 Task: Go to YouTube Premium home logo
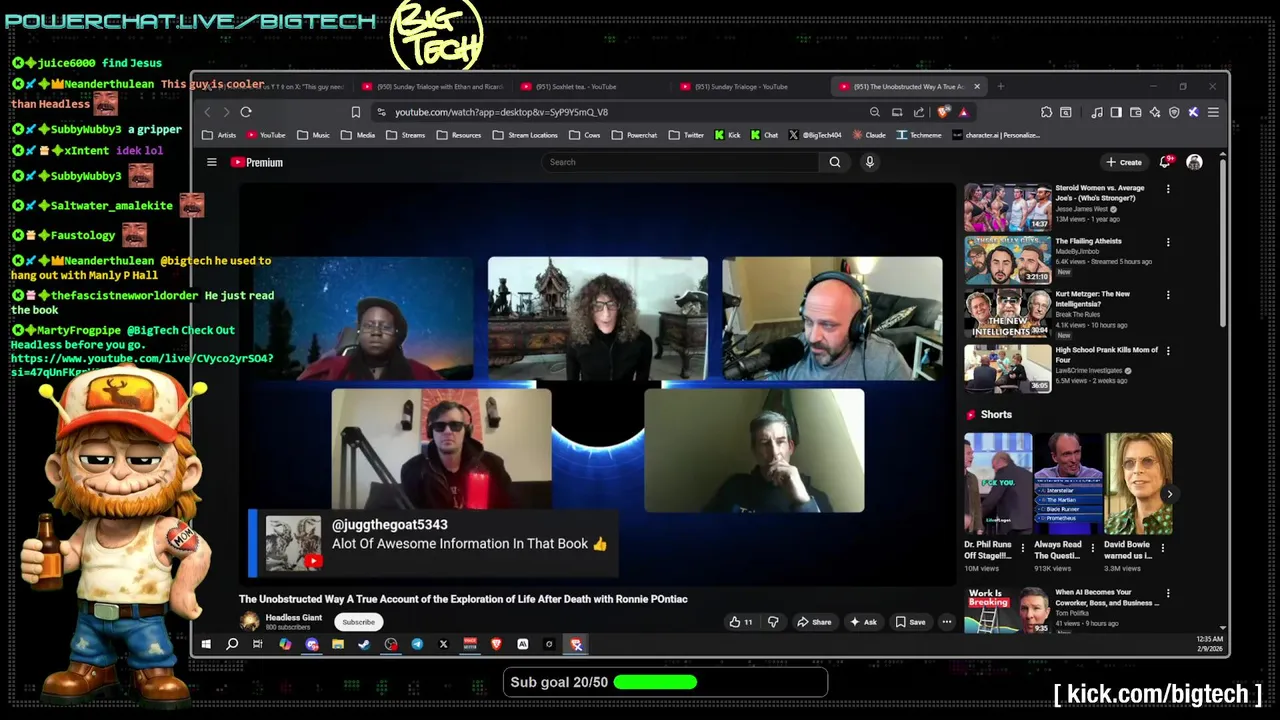click(x=257, y=162)
